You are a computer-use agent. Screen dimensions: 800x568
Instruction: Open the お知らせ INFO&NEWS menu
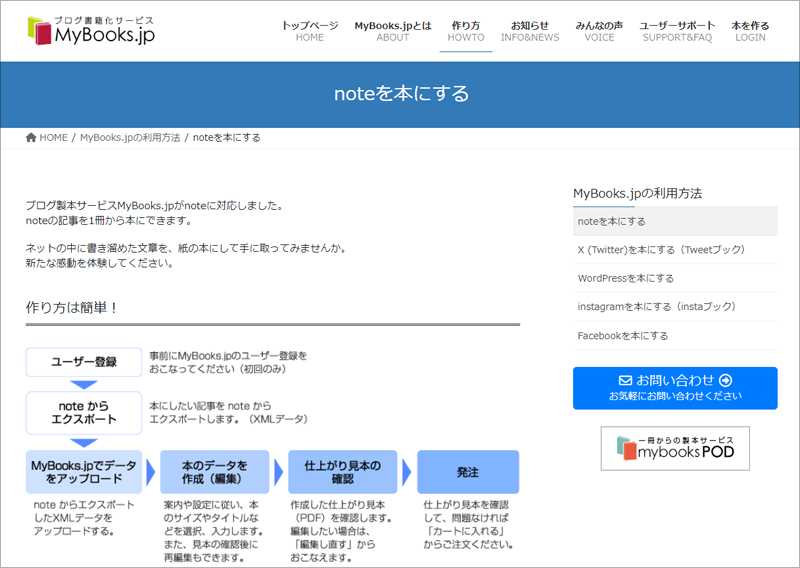(x=530, y=31)
